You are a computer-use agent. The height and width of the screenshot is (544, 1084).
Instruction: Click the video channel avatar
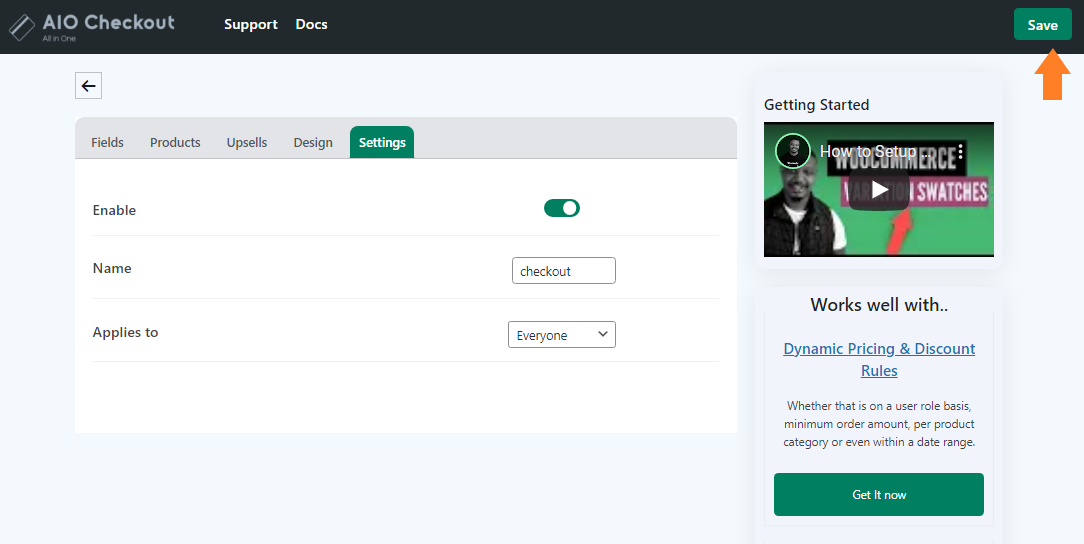pyautogui.click(x=792, y=151)
